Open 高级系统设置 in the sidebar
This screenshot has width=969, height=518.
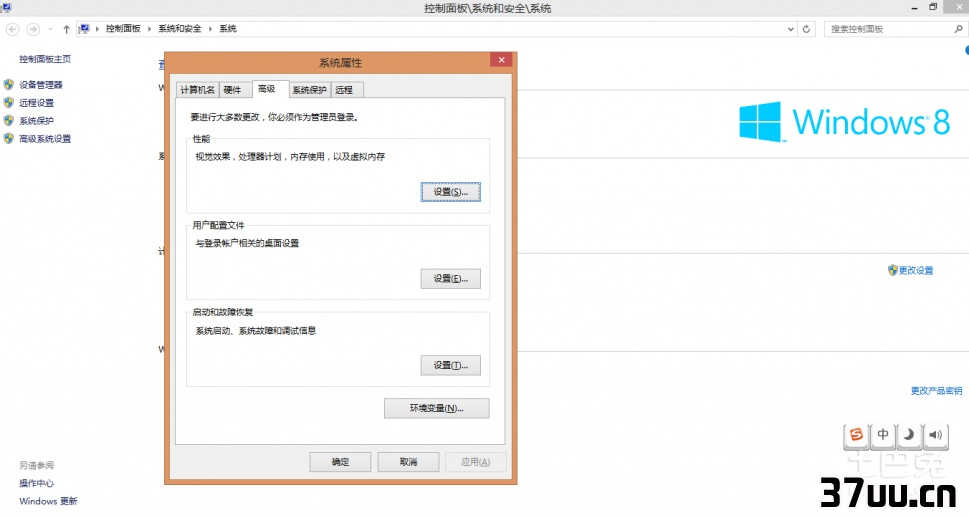[45, 138]
